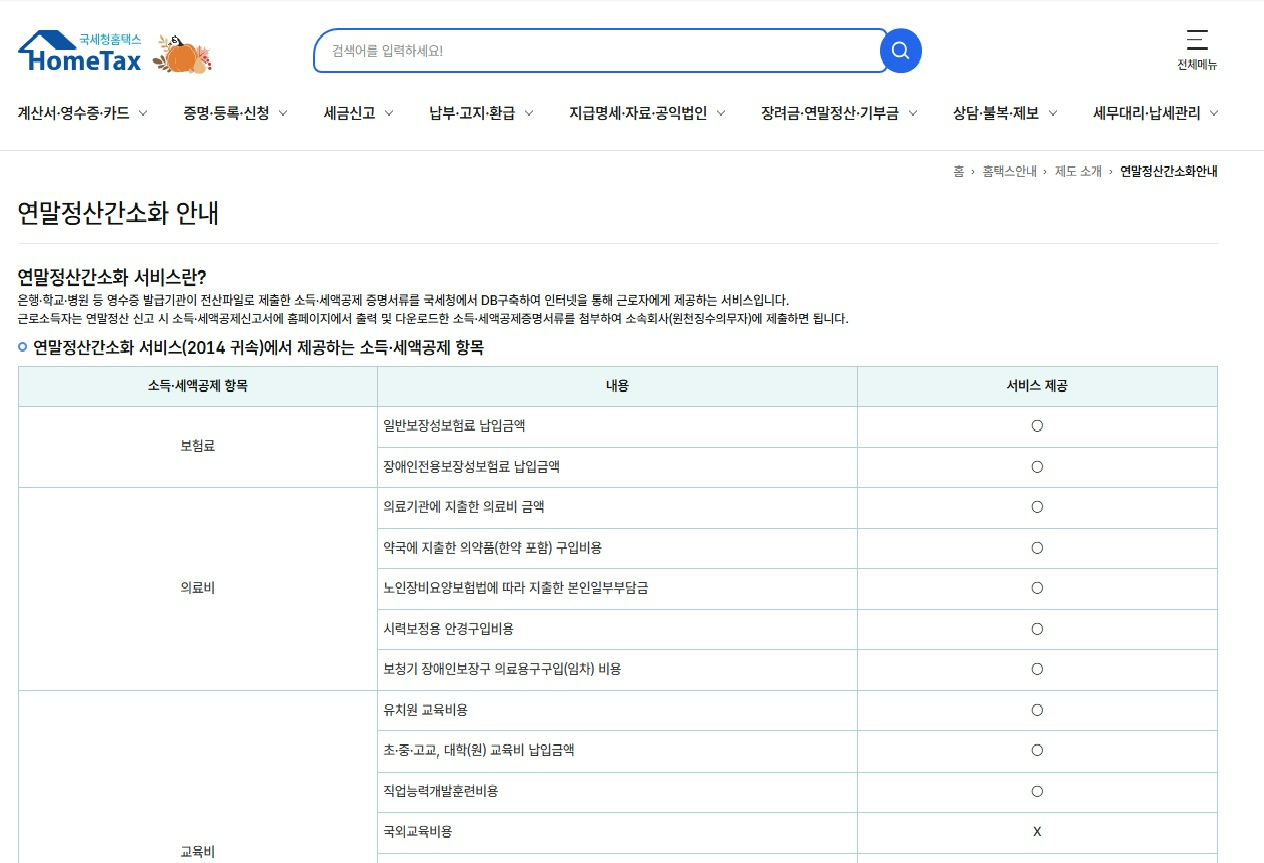Select the circle mark for 일반보장성보험료 납입금액
Viewport: 1264px width, 863px height.
pos(1037,426)
